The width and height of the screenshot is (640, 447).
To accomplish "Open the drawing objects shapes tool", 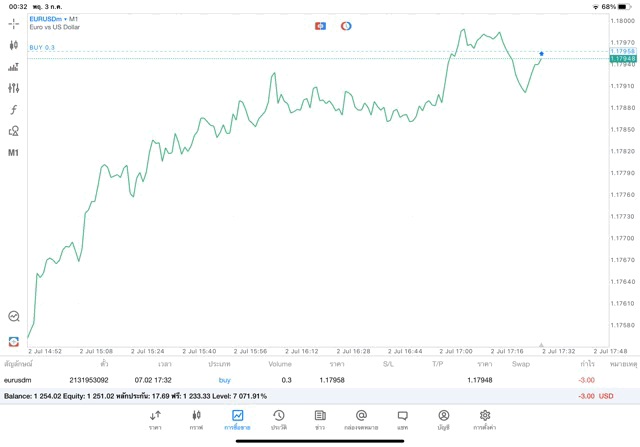I will pos(13,131).
